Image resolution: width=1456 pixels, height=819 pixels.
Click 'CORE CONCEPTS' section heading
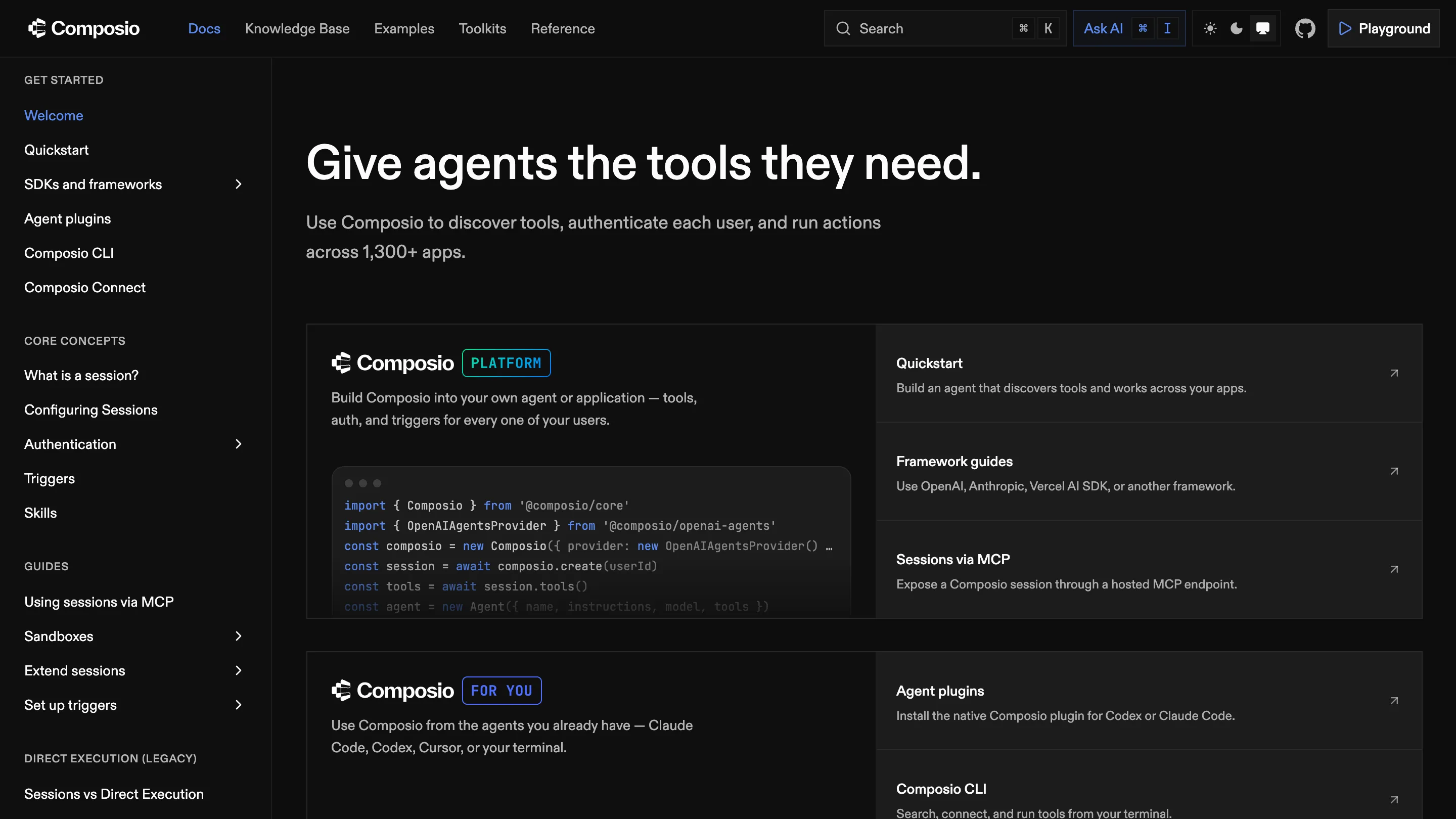75,341
